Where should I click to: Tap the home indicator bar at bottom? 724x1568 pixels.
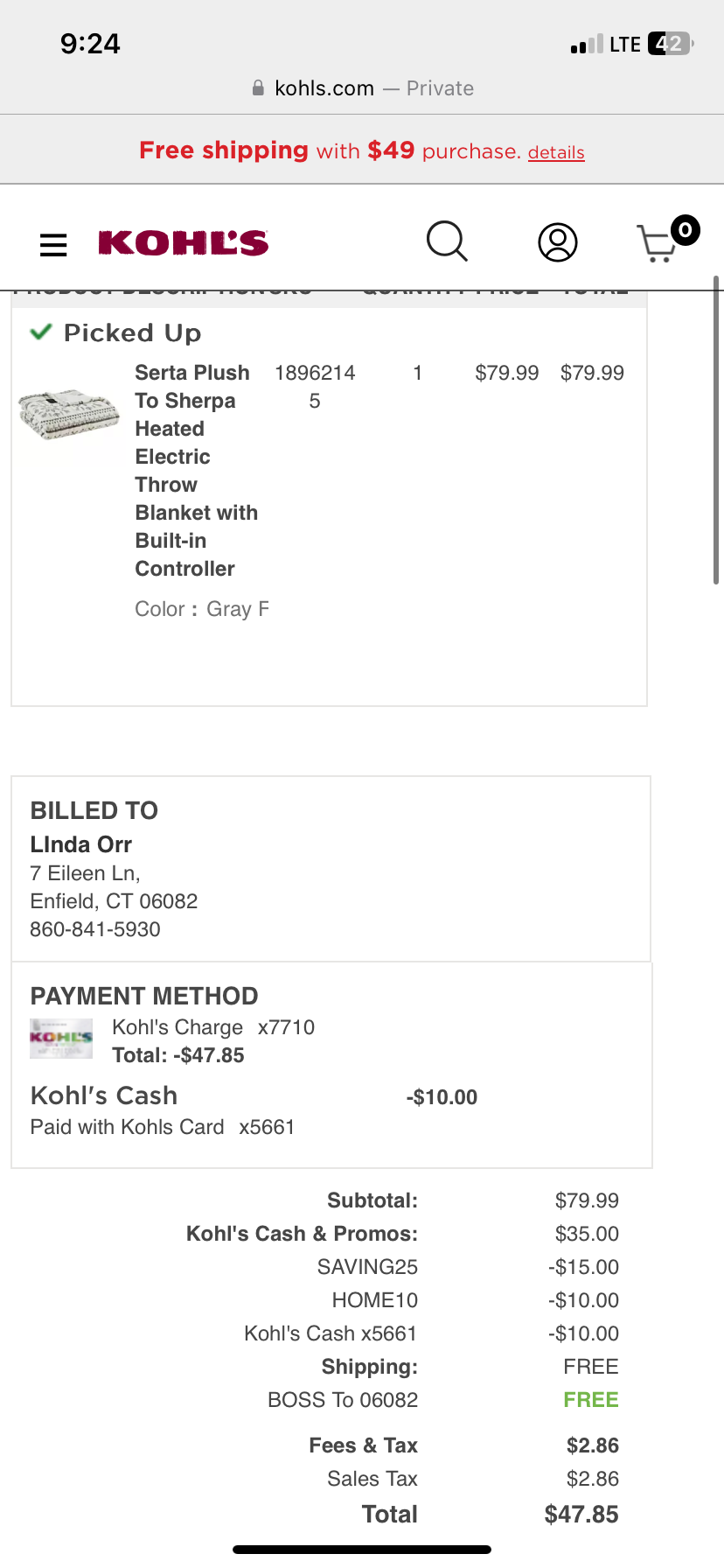362,1550
